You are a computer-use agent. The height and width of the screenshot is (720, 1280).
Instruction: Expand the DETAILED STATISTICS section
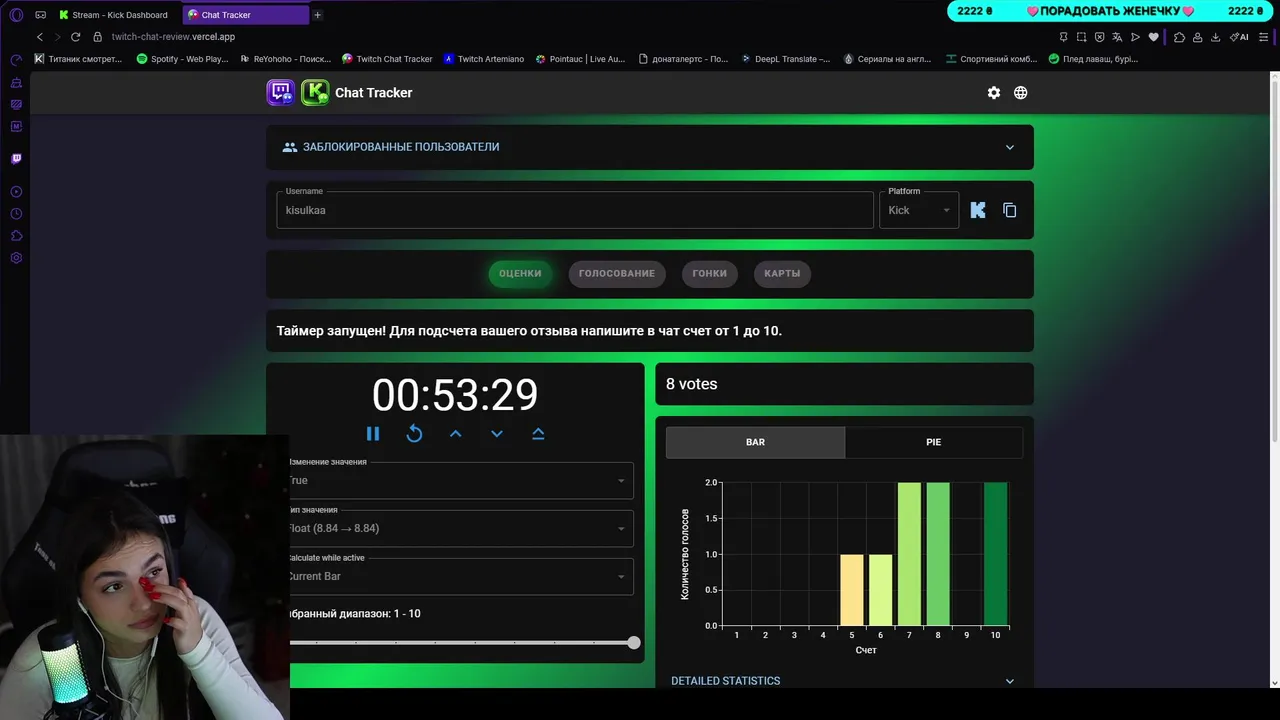coord(844,680)
